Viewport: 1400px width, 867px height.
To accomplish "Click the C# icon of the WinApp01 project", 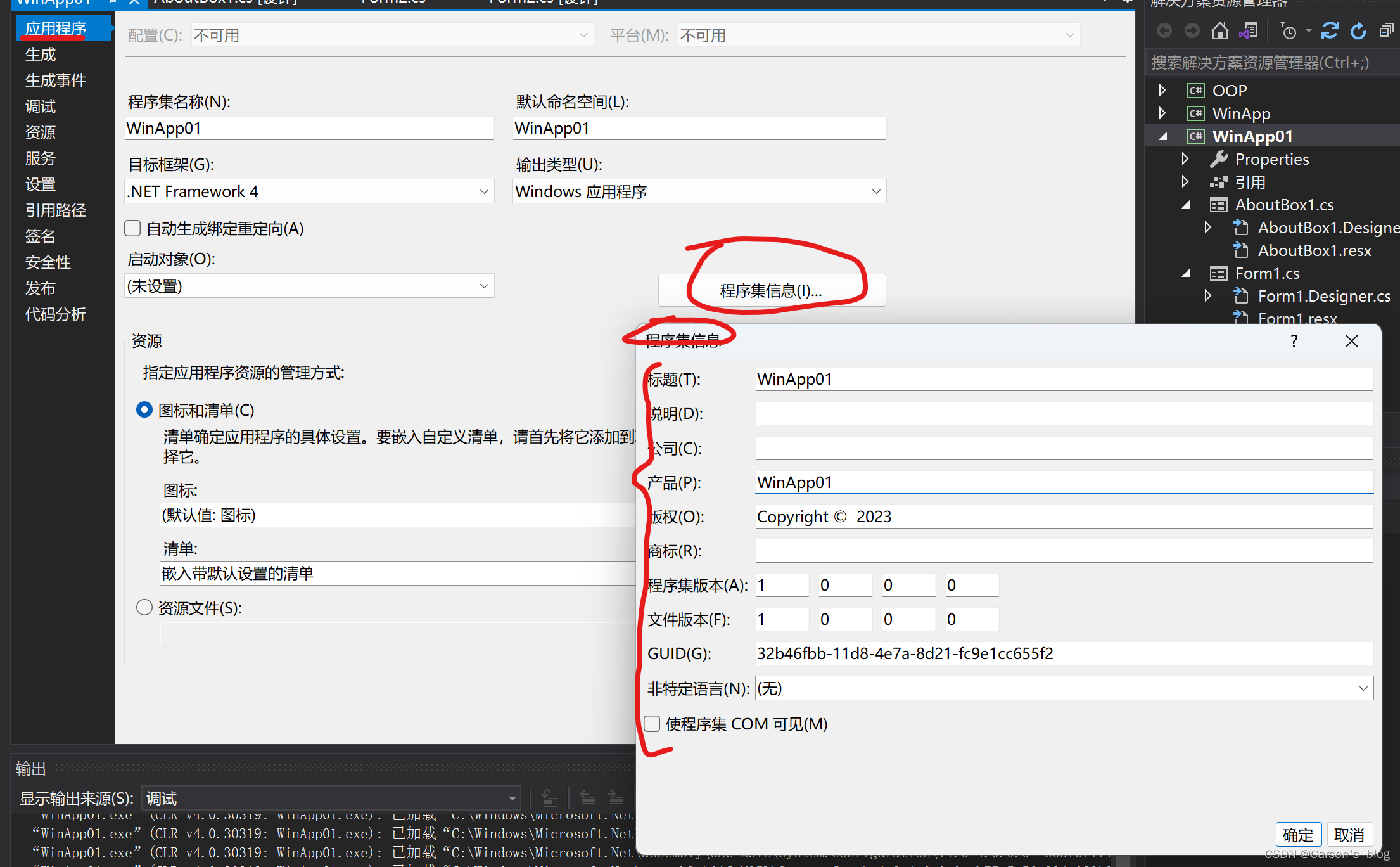I will 1195,136.
